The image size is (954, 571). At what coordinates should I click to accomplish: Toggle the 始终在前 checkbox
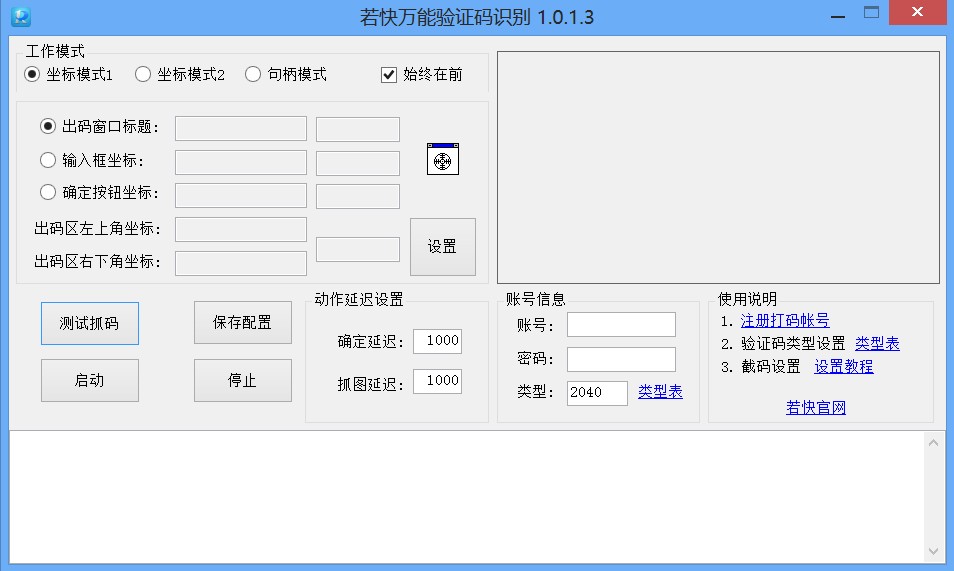click(389, 75)
